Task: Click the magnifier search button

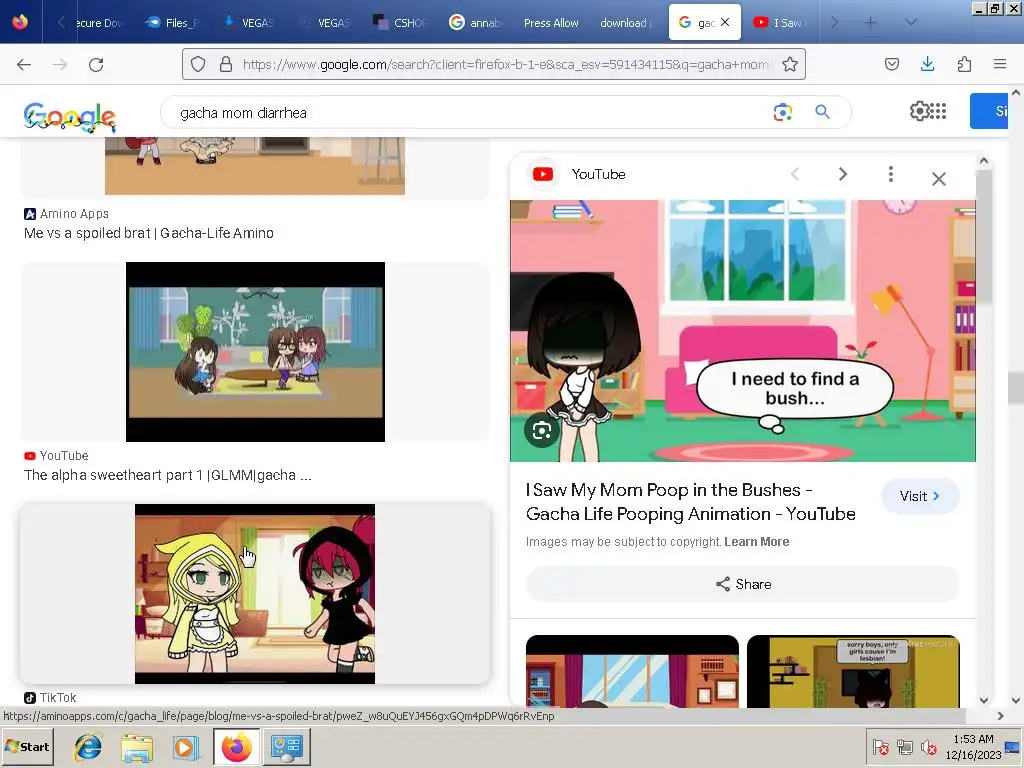Action: (822, 112)
